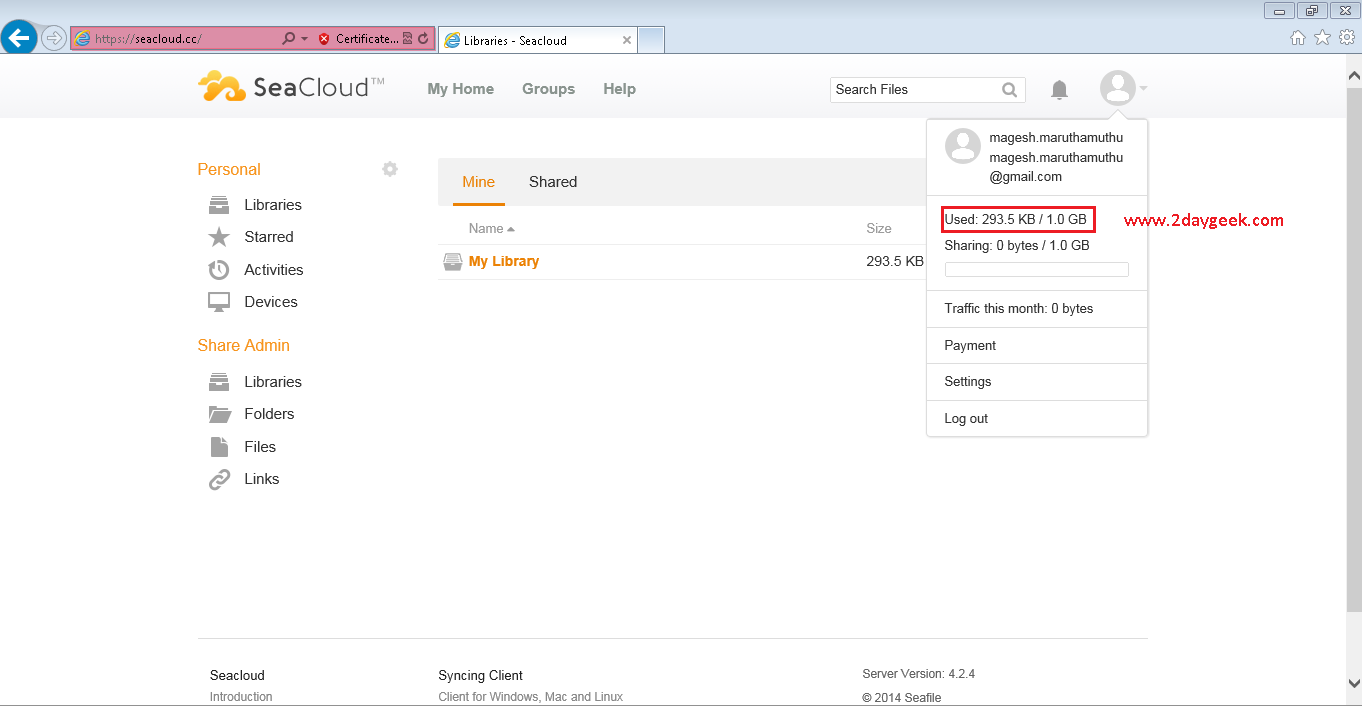Click the Server Version: 4.2.4 text

point(919,674)
